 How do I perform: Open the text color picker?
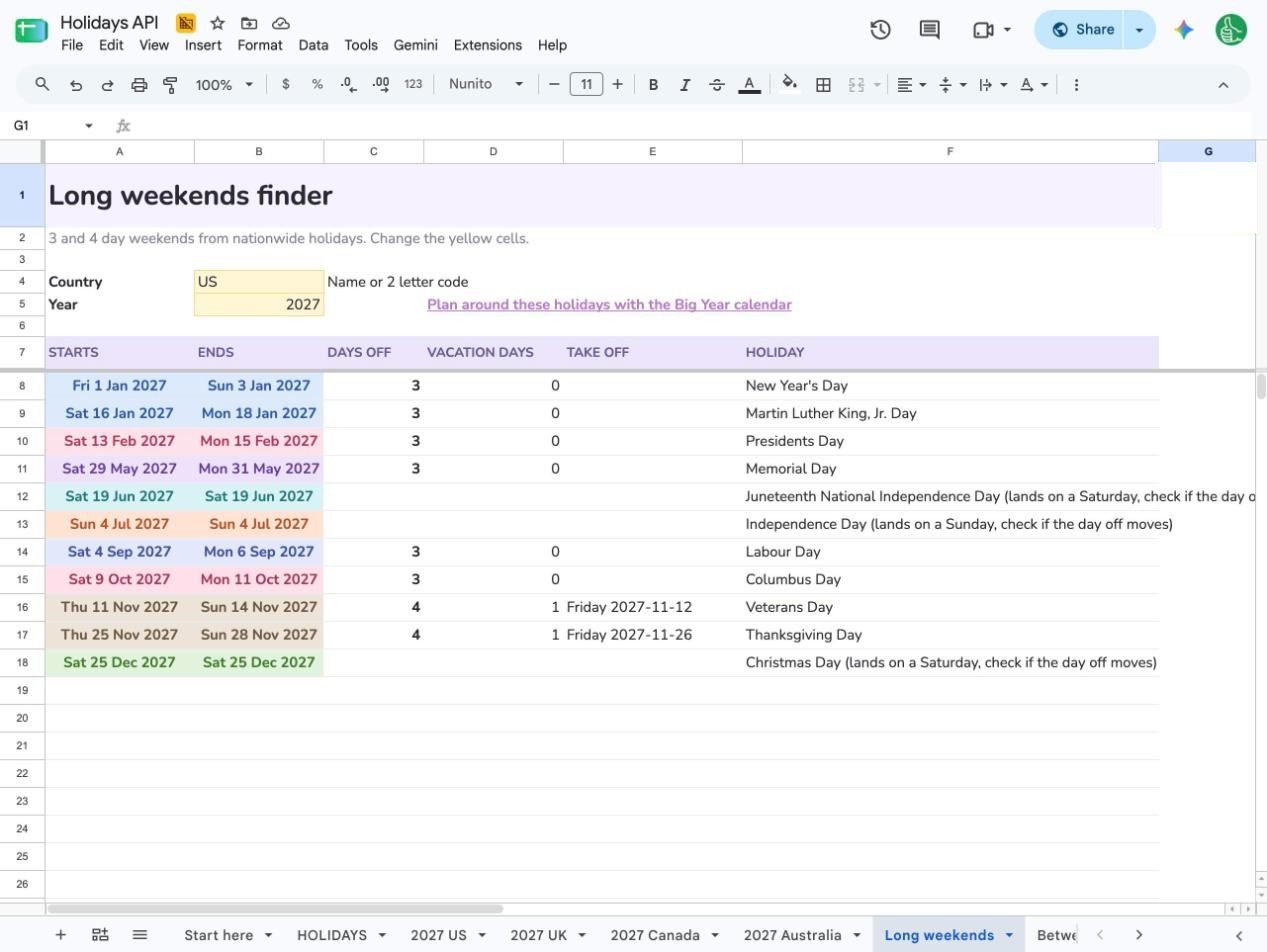tap(749, 85)
